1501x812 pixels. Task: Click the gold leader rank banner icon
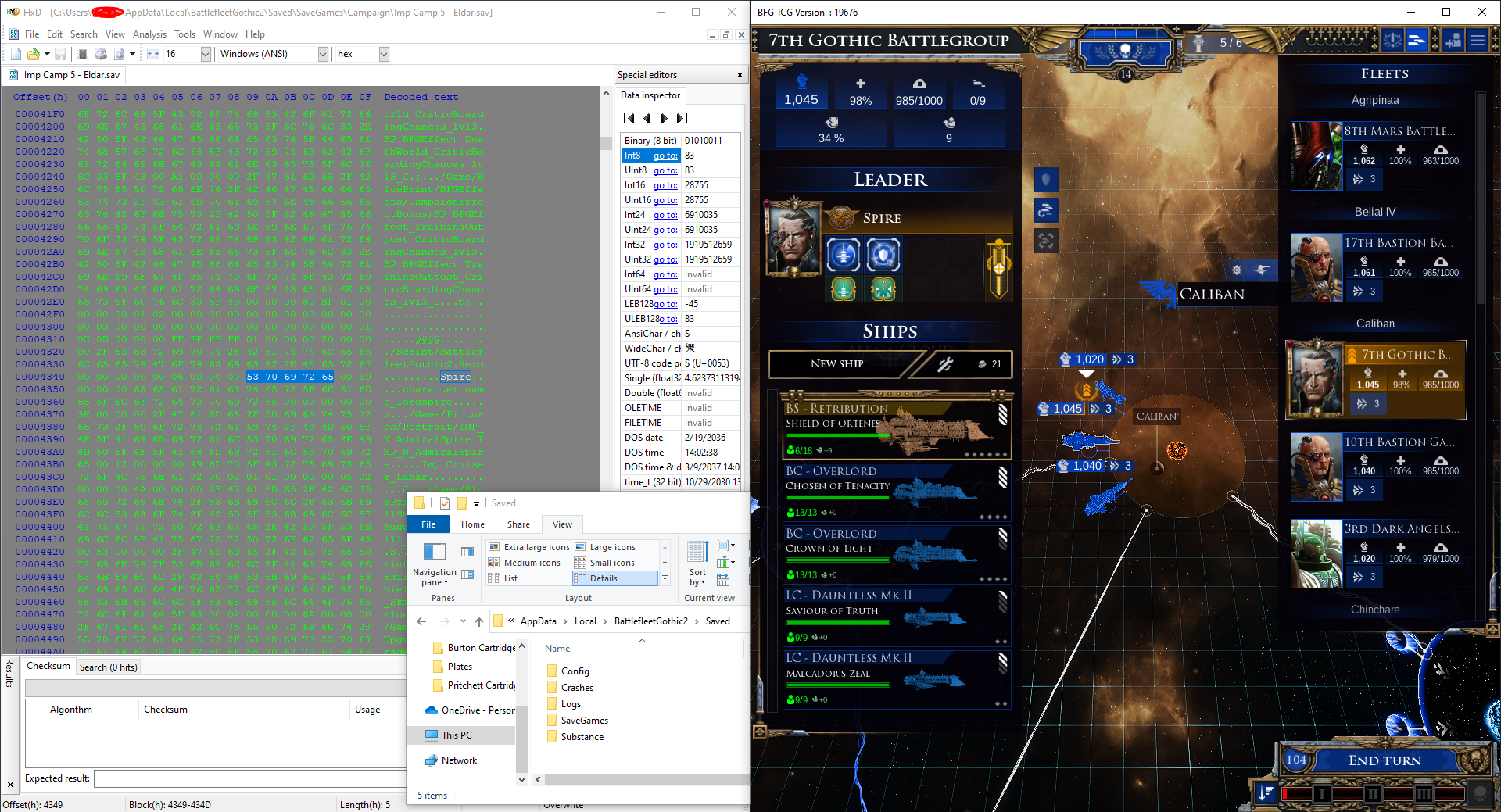(998, 268)
